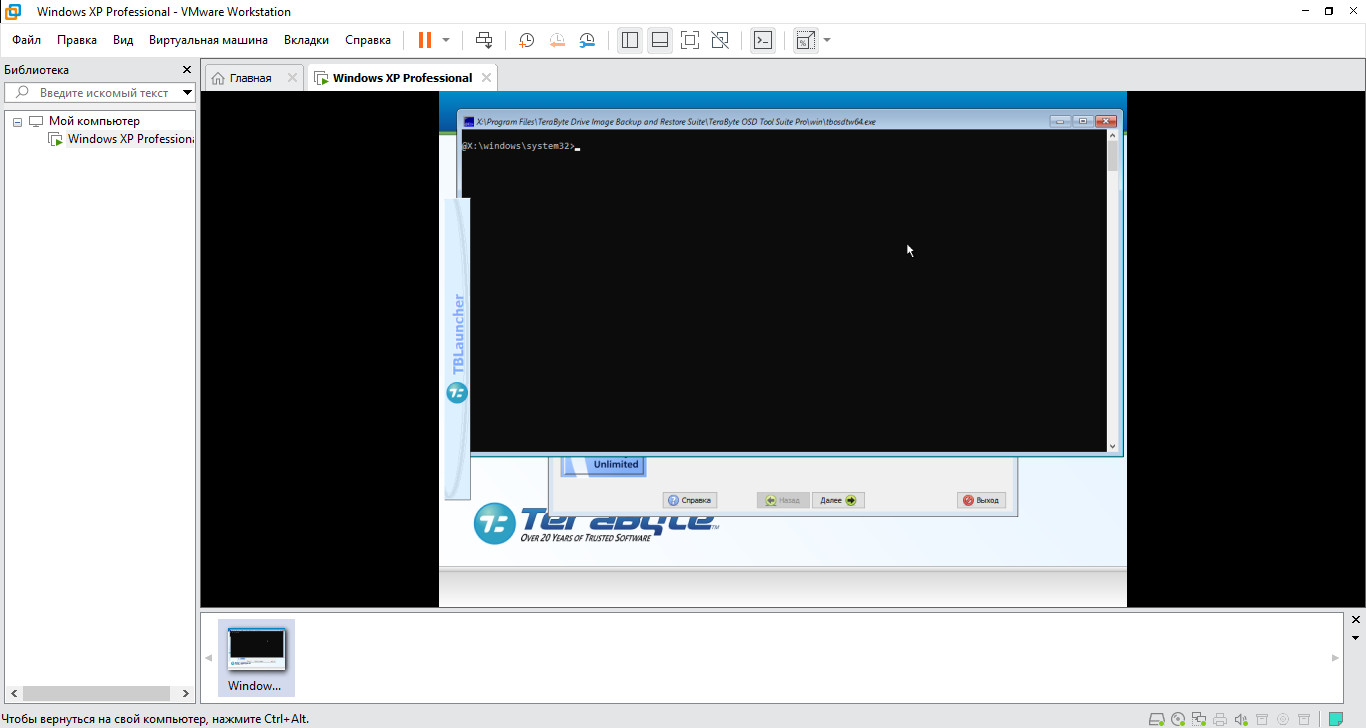This screenshot has height=728, width=1366.
Task: Close the thumbnail bar
Action: point(1355,620)
